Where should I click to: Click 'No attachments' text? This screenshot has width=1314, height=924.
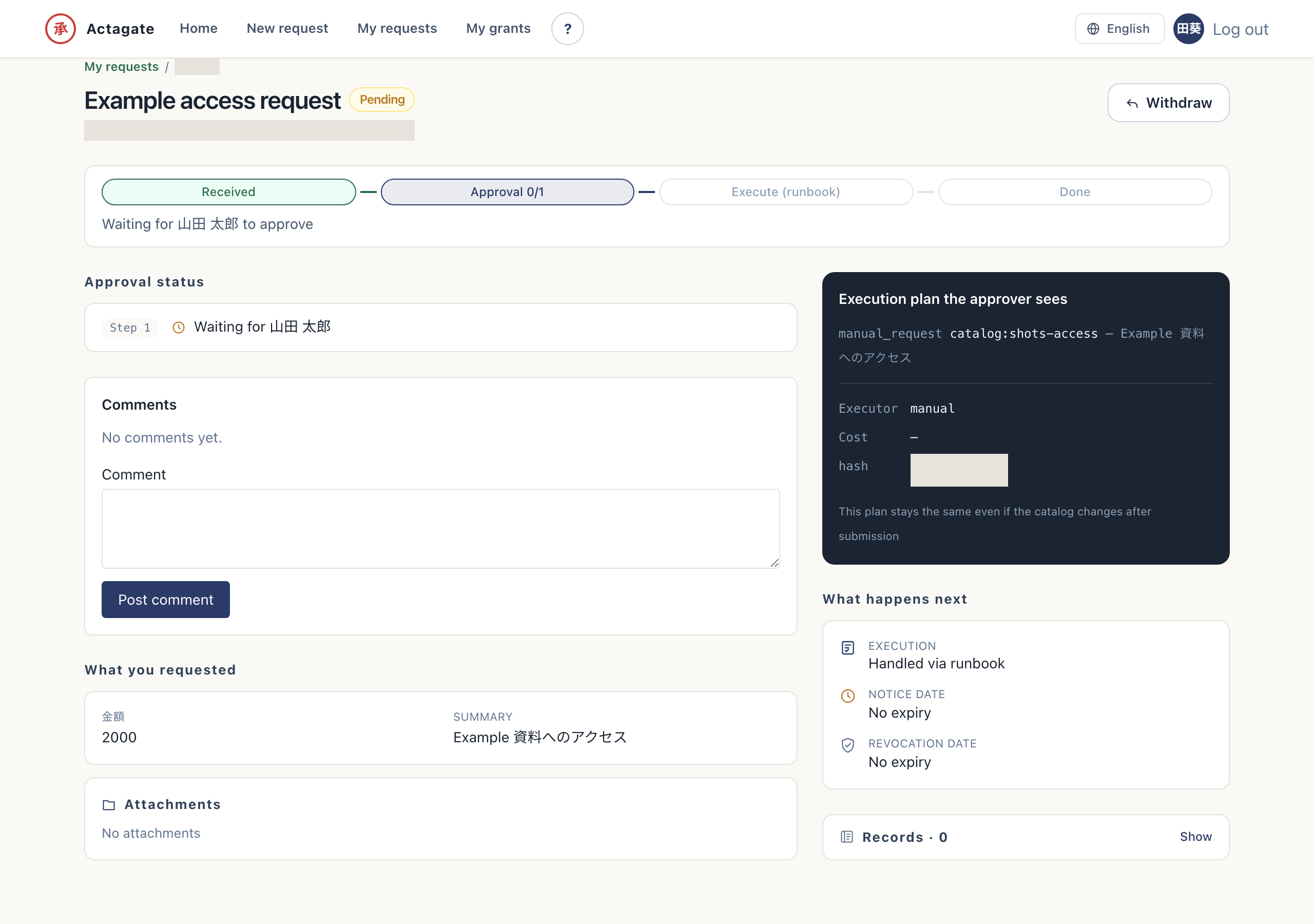pyautogui.click(x=151, y=833)
